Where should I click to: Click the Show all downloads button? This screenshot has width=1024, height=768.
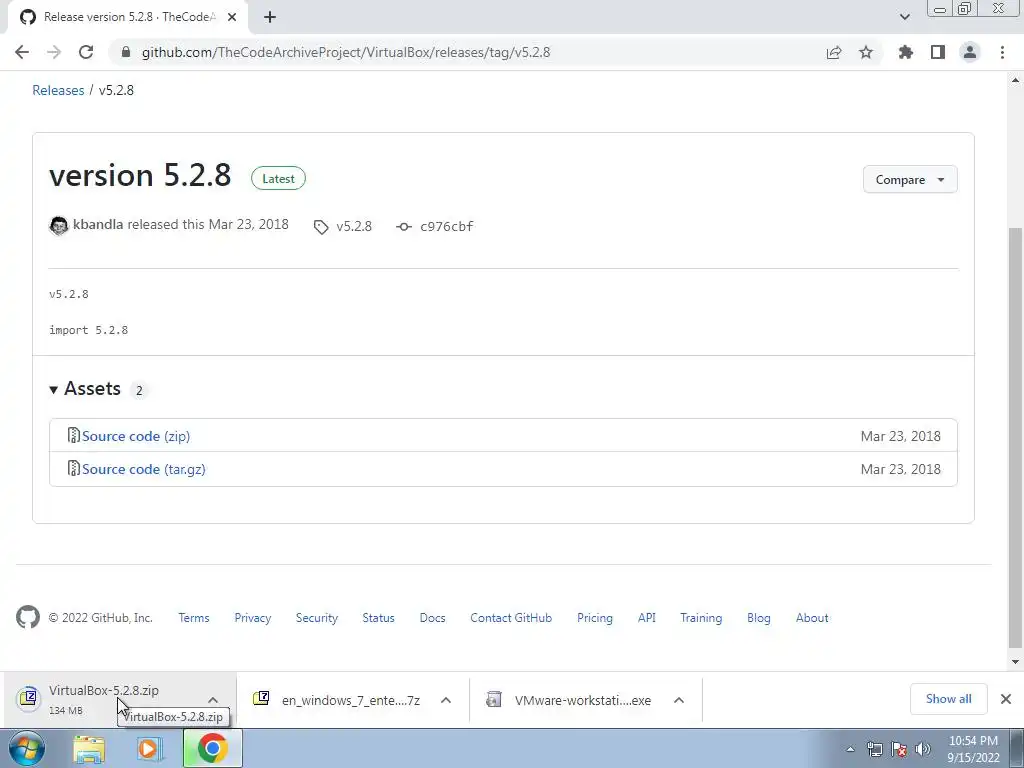click(948, 699)
